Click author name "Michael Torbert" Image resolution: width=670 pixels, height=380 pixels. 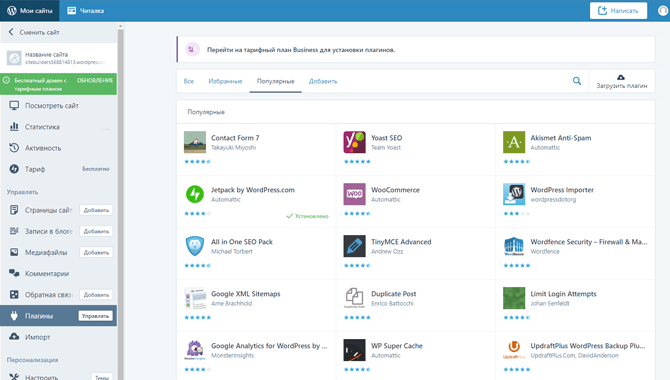click(x=232, y=251)
